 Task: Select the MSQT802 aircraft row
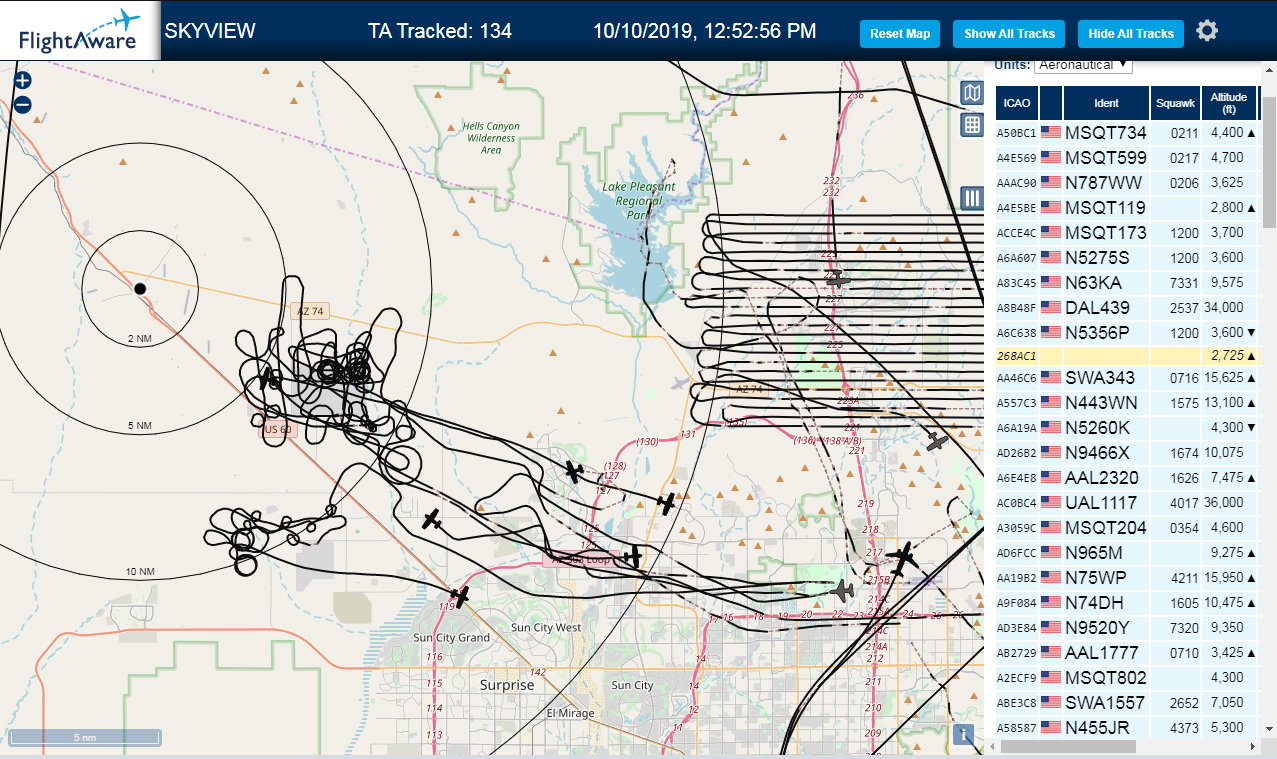[x=1126, y=677]
